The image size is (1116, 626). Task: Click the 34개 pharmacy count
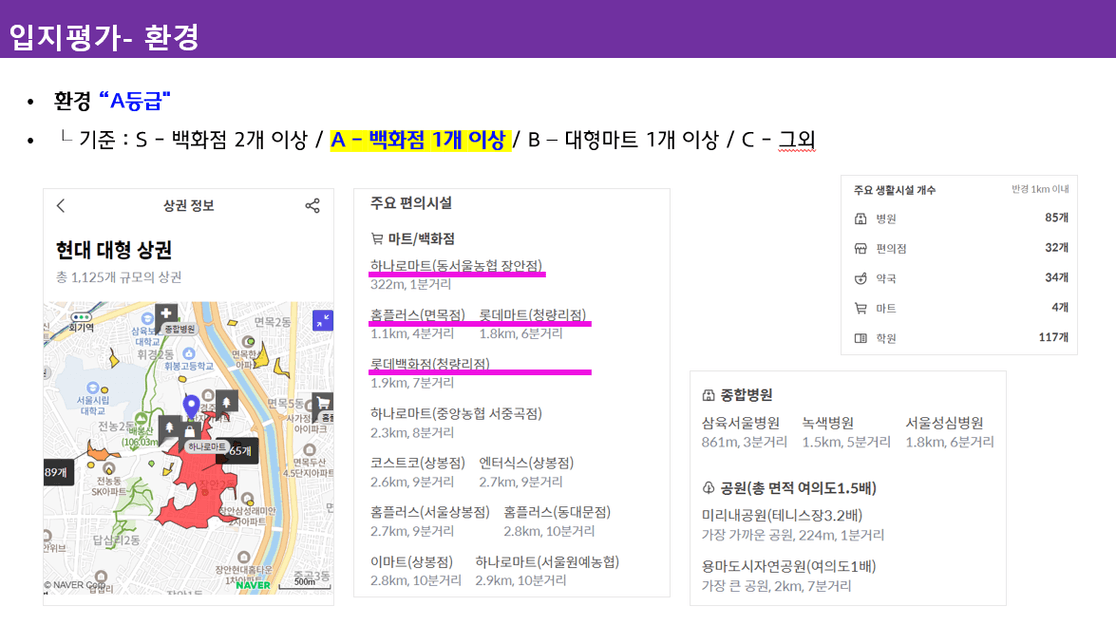pyautogui.click(x=1056, y=277)
